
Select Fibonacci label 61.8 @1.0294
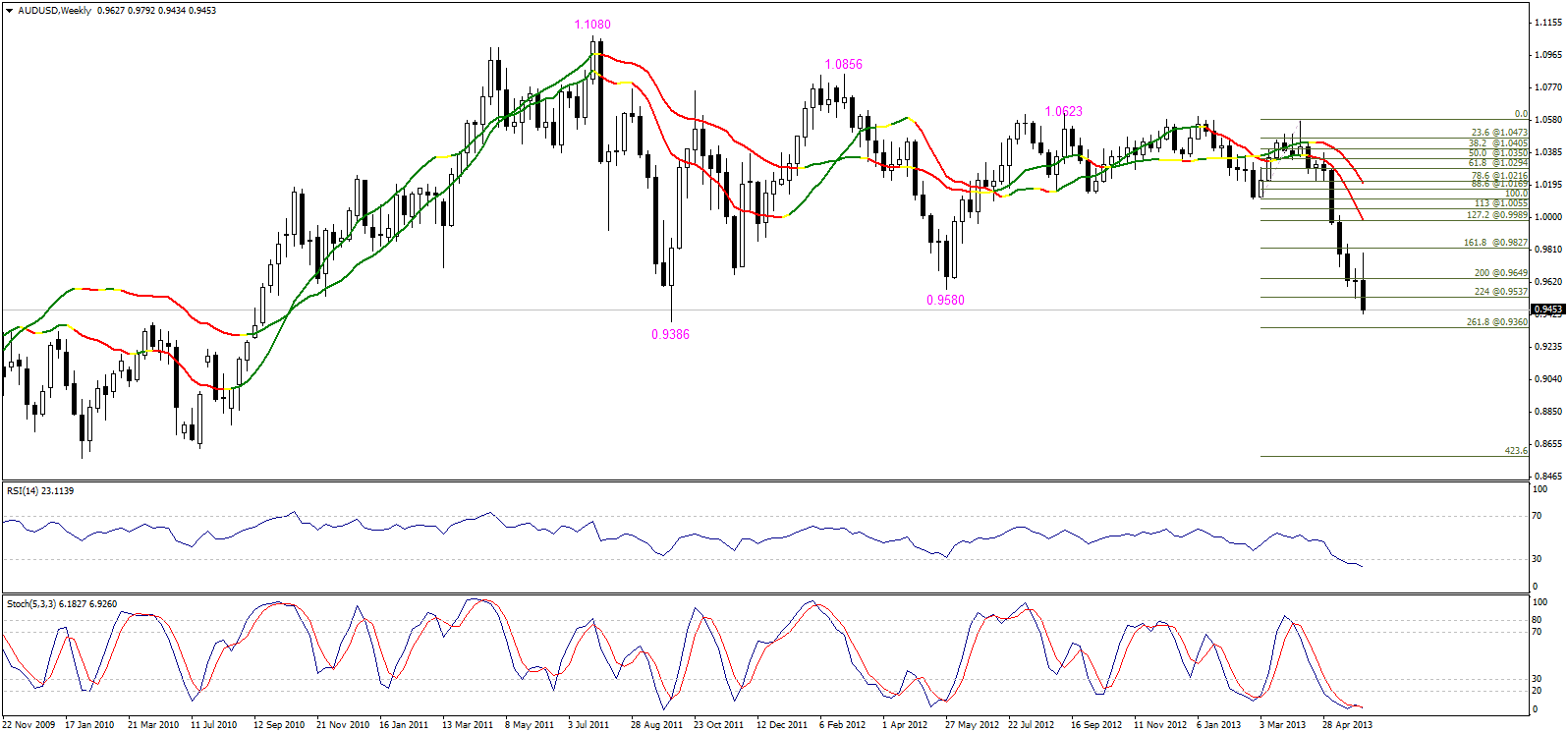(x=1498, y=163)
